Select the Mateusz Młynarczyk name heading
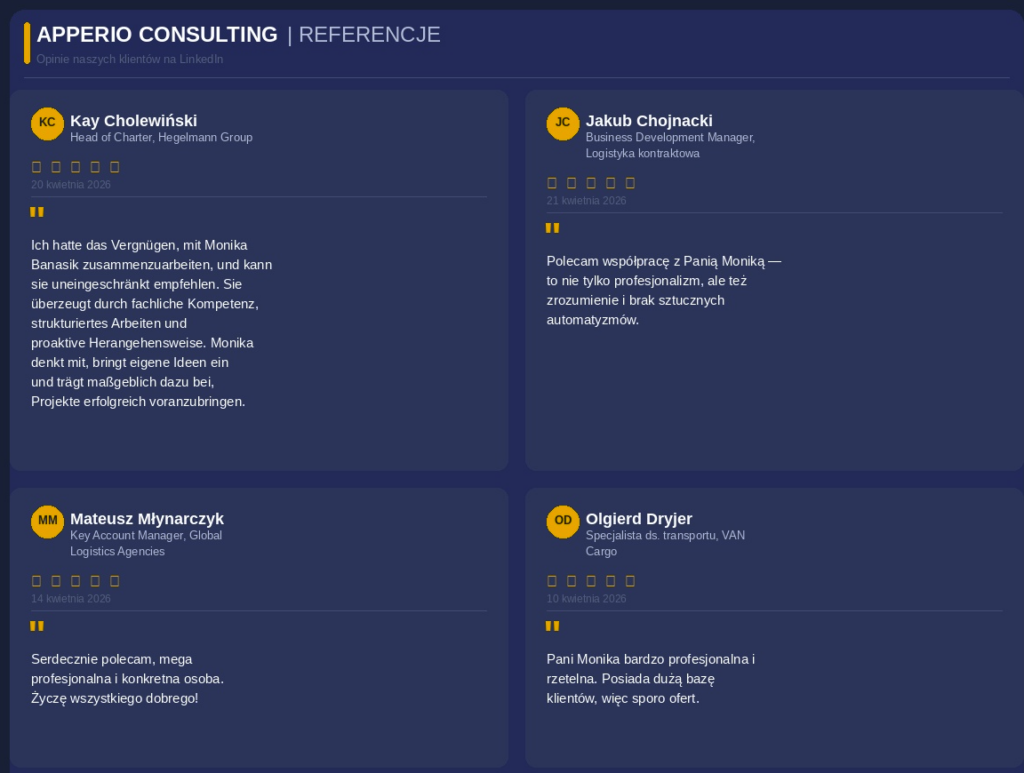The image size is (1024, 773). (147, 519)
